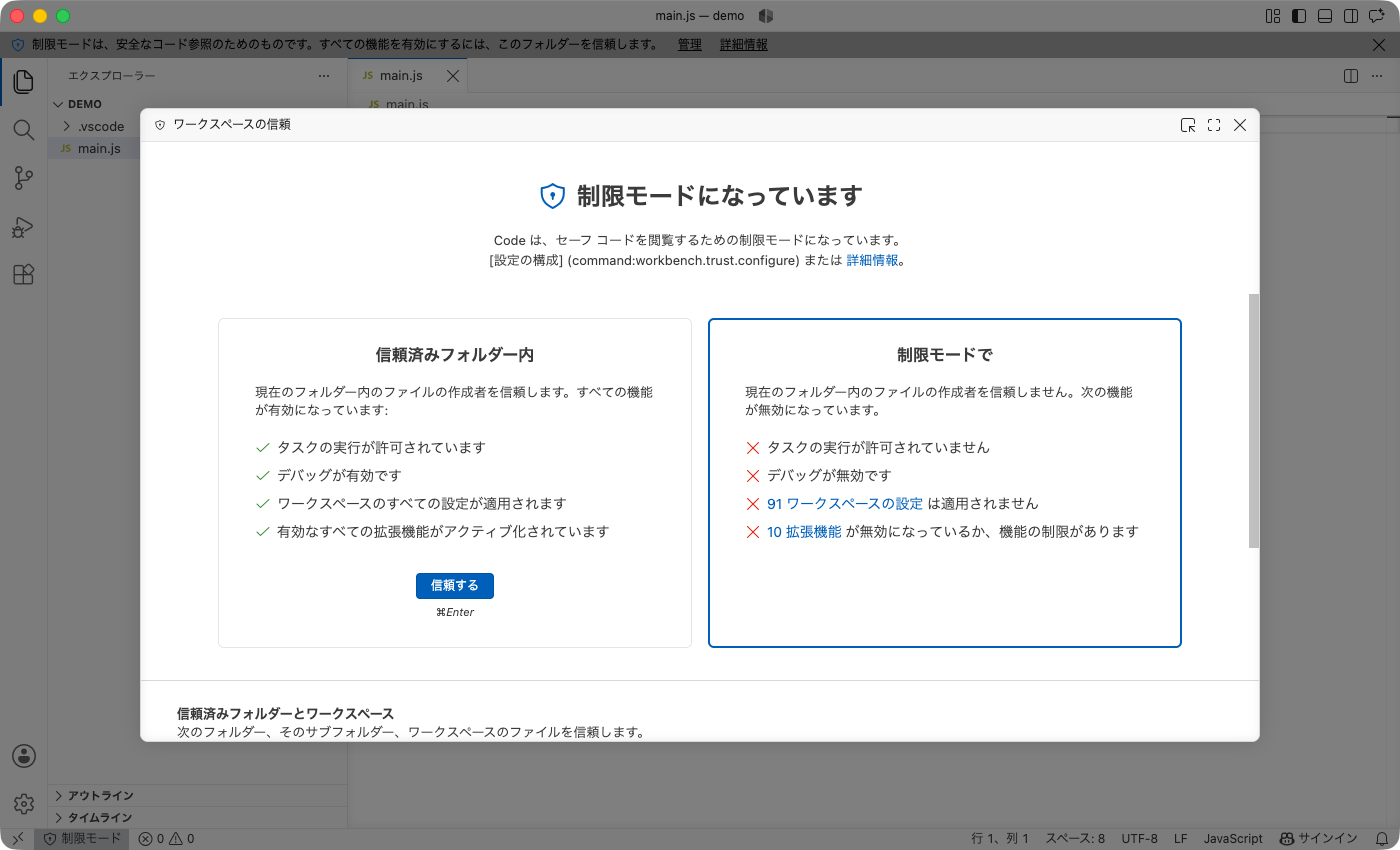Maximize the workspace trust dialog
Image resolution: width=1400 pixels, height=850 pixels.
(1214, 125)
